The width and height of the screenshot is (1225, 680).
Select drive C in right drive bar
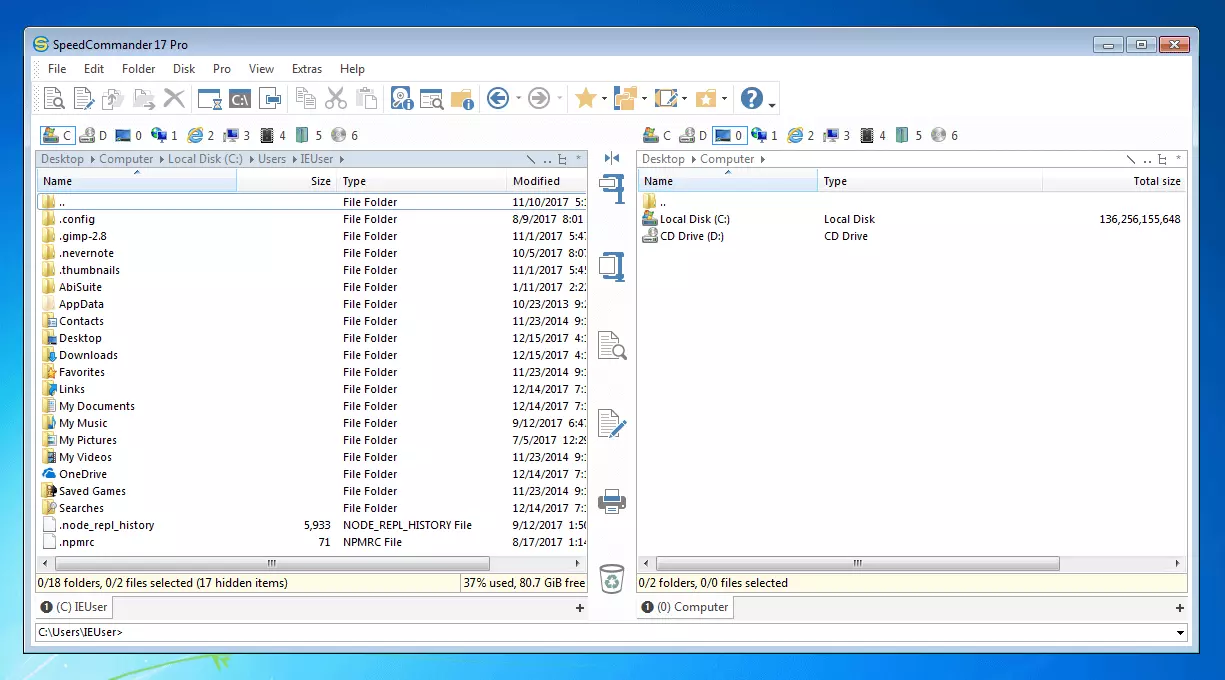(x=657, y=135)
